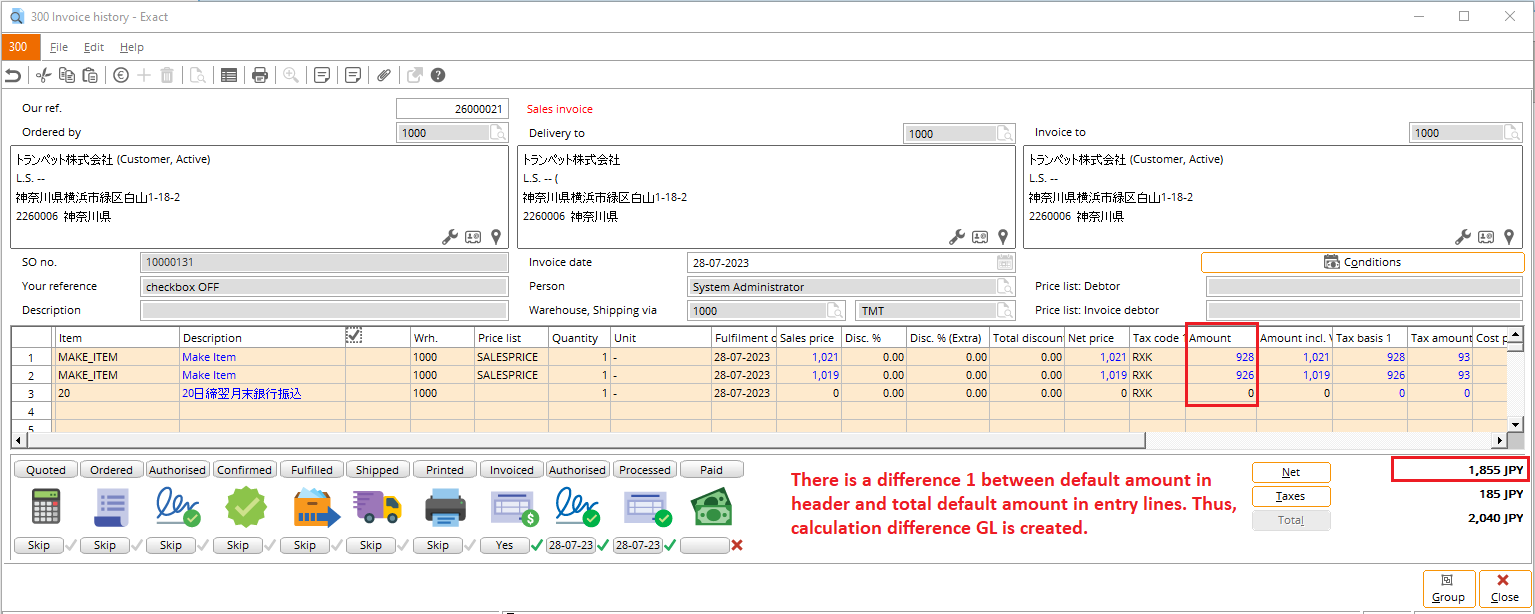Click the question mark Help icon
Image resolution: width=1535 pixels, height=614 pixels.
click(438, 75)
